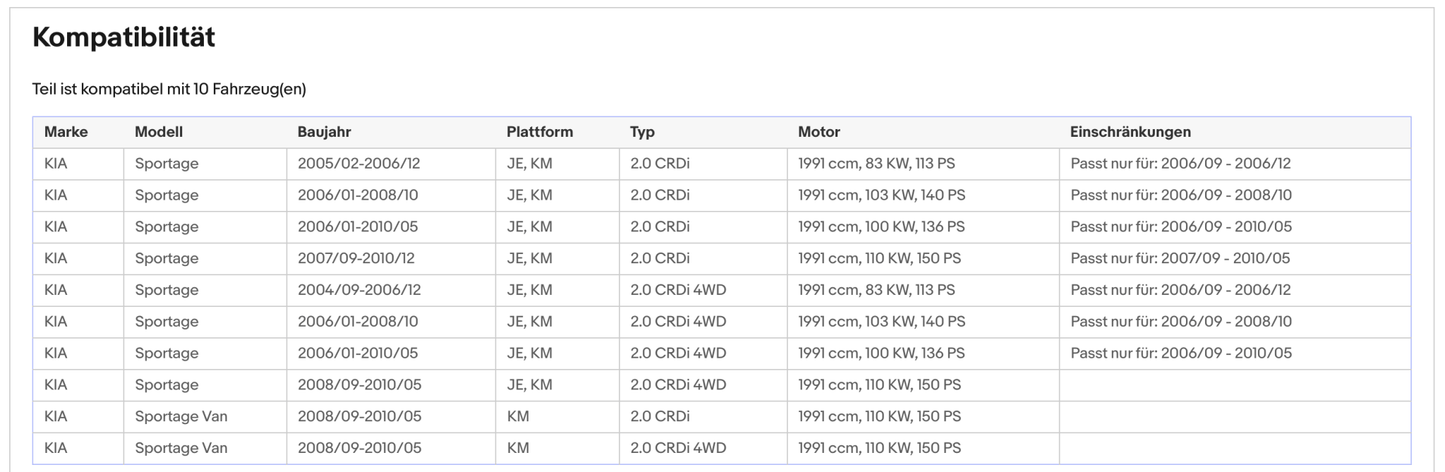The image size is (1445, 472).
Task: Select Sportage Van in the 2.0 CRDi 4WD row
Action: click(181, 448)
